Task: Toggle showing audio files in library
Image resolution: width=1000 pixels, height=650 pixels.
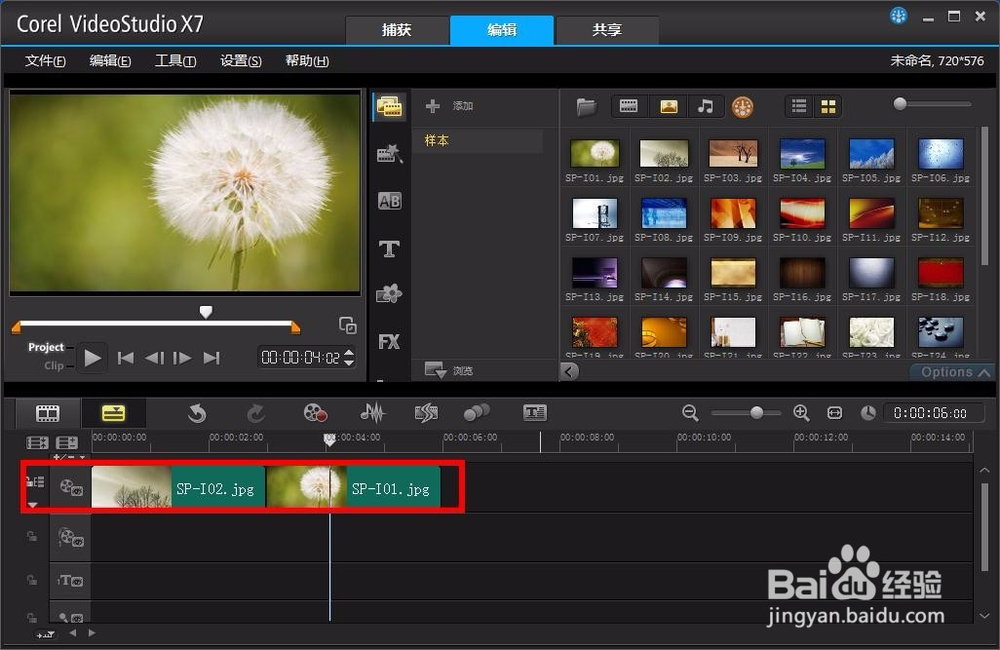Action: (705, 106)
